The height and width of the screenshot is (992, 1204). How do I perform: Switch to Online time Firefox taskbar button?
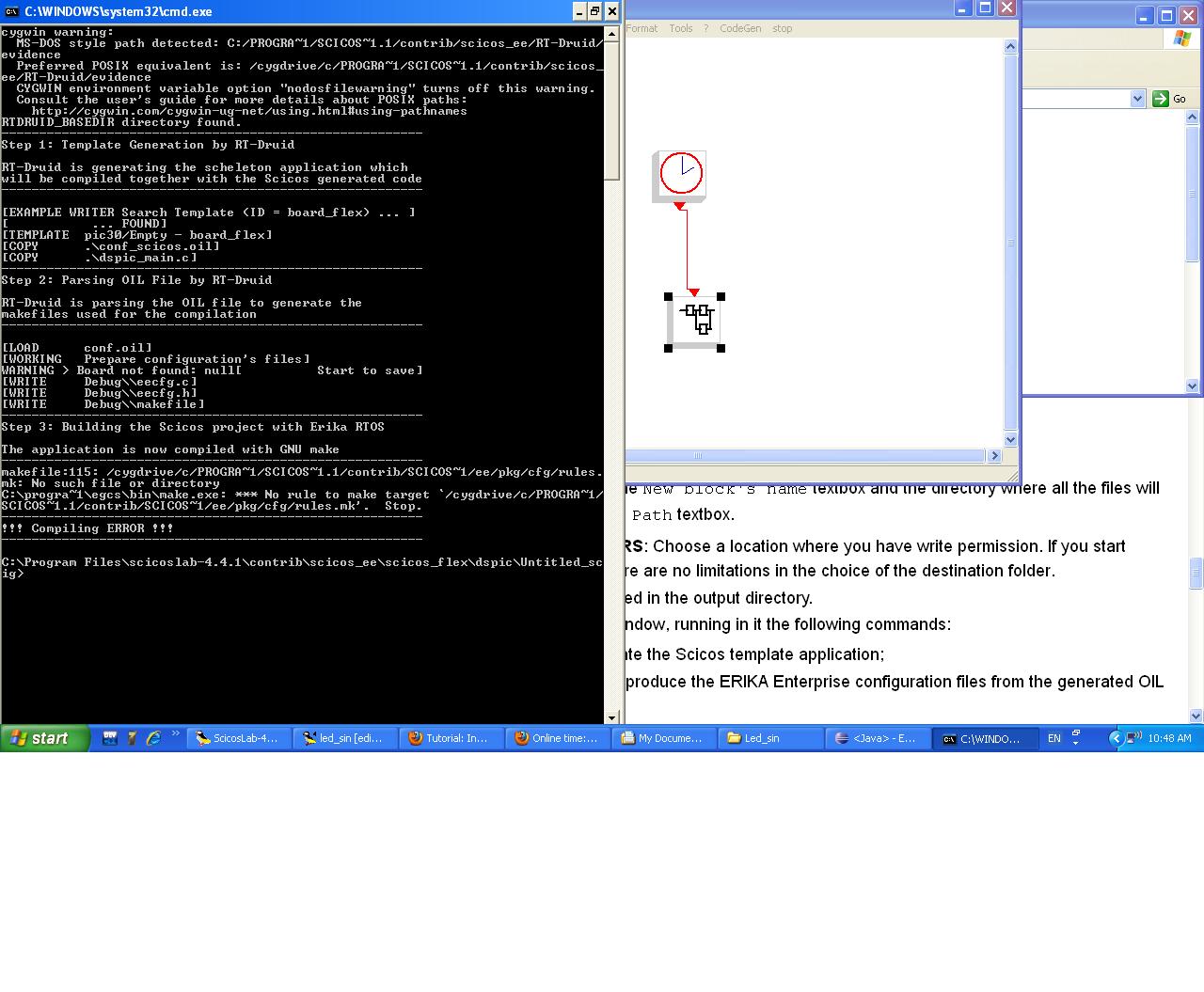click(558, 738)
